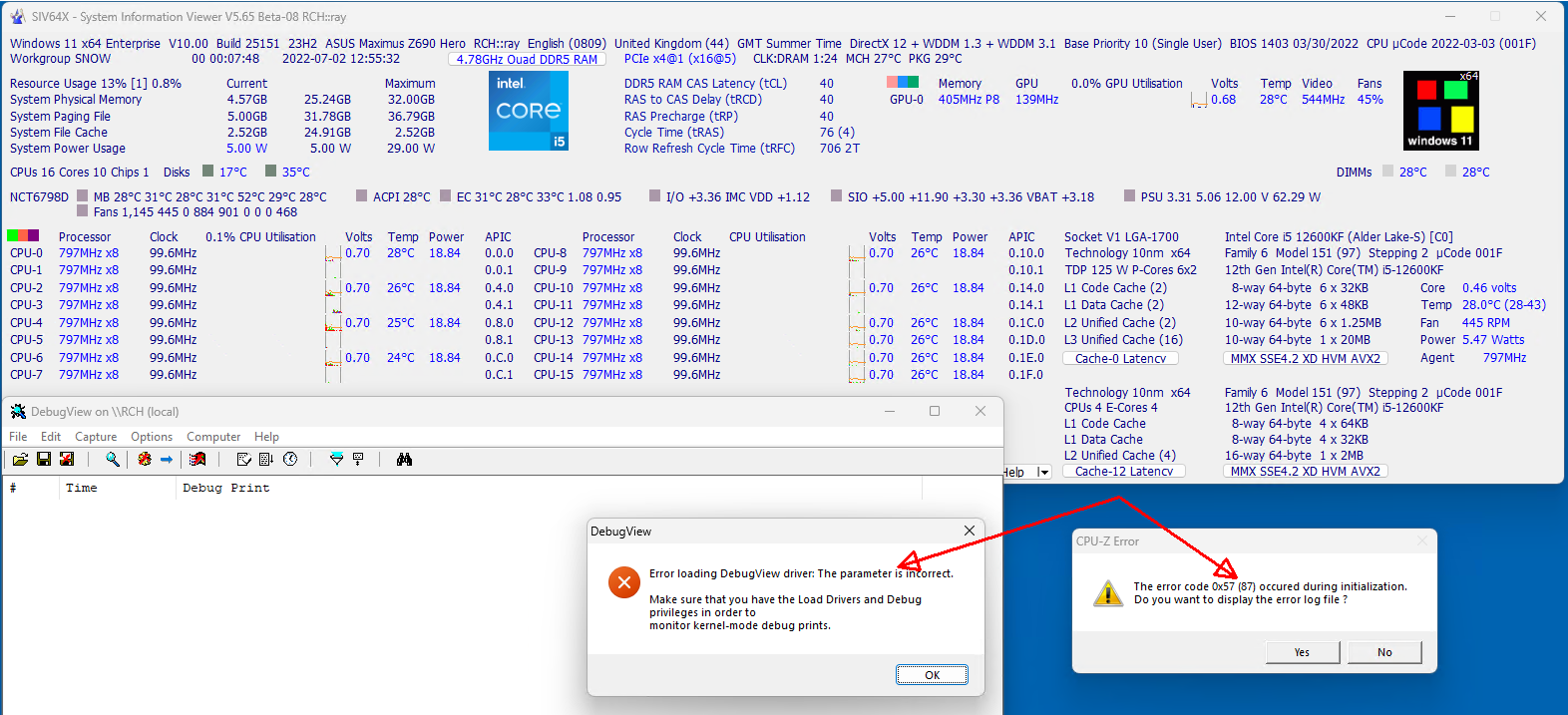
Task: Click the history depth icon beside the funnel
Action: (x=358, y=459)
